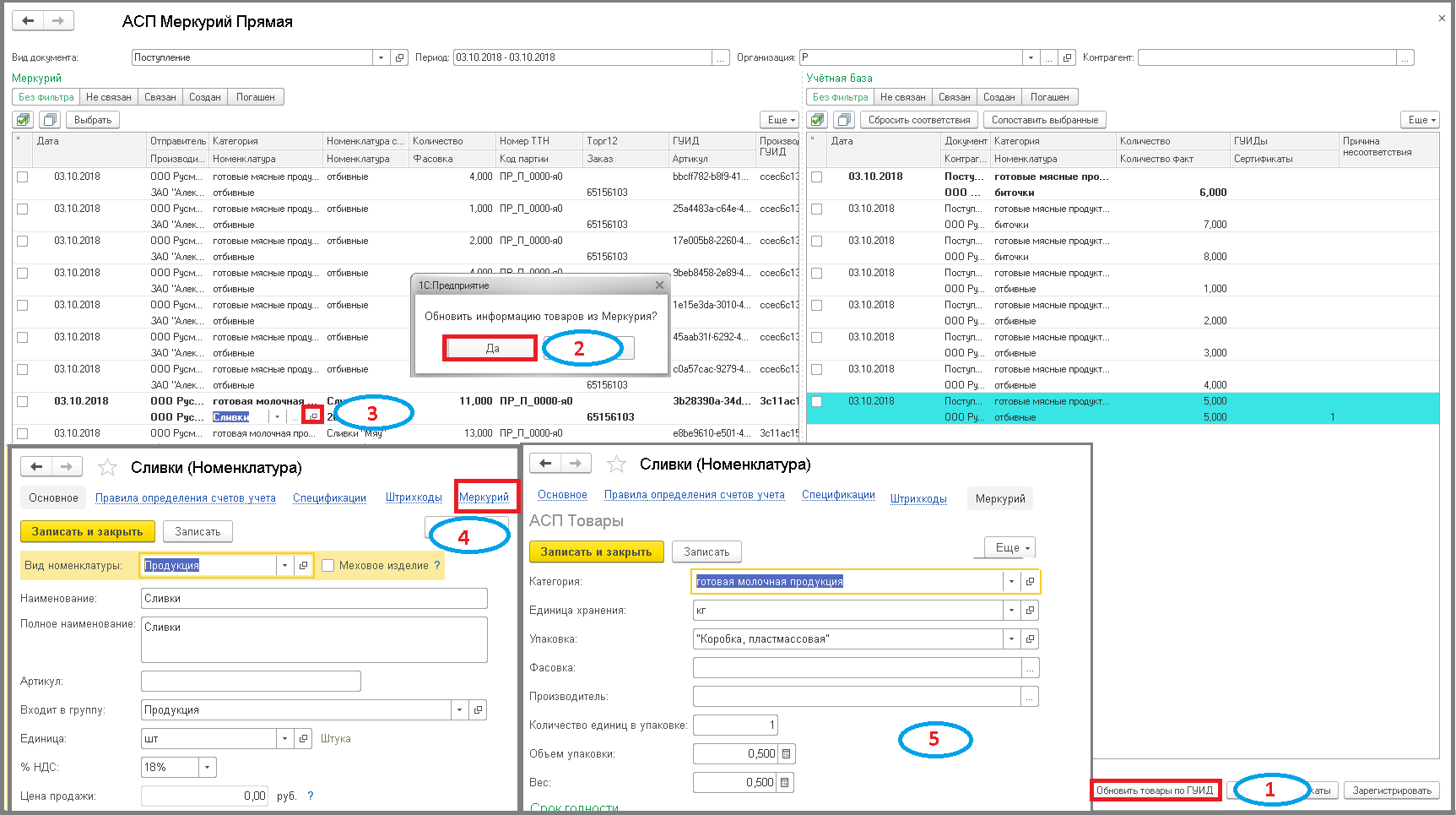Open period chooser ellipsis button
The image size is (1456, 815).
721,57
